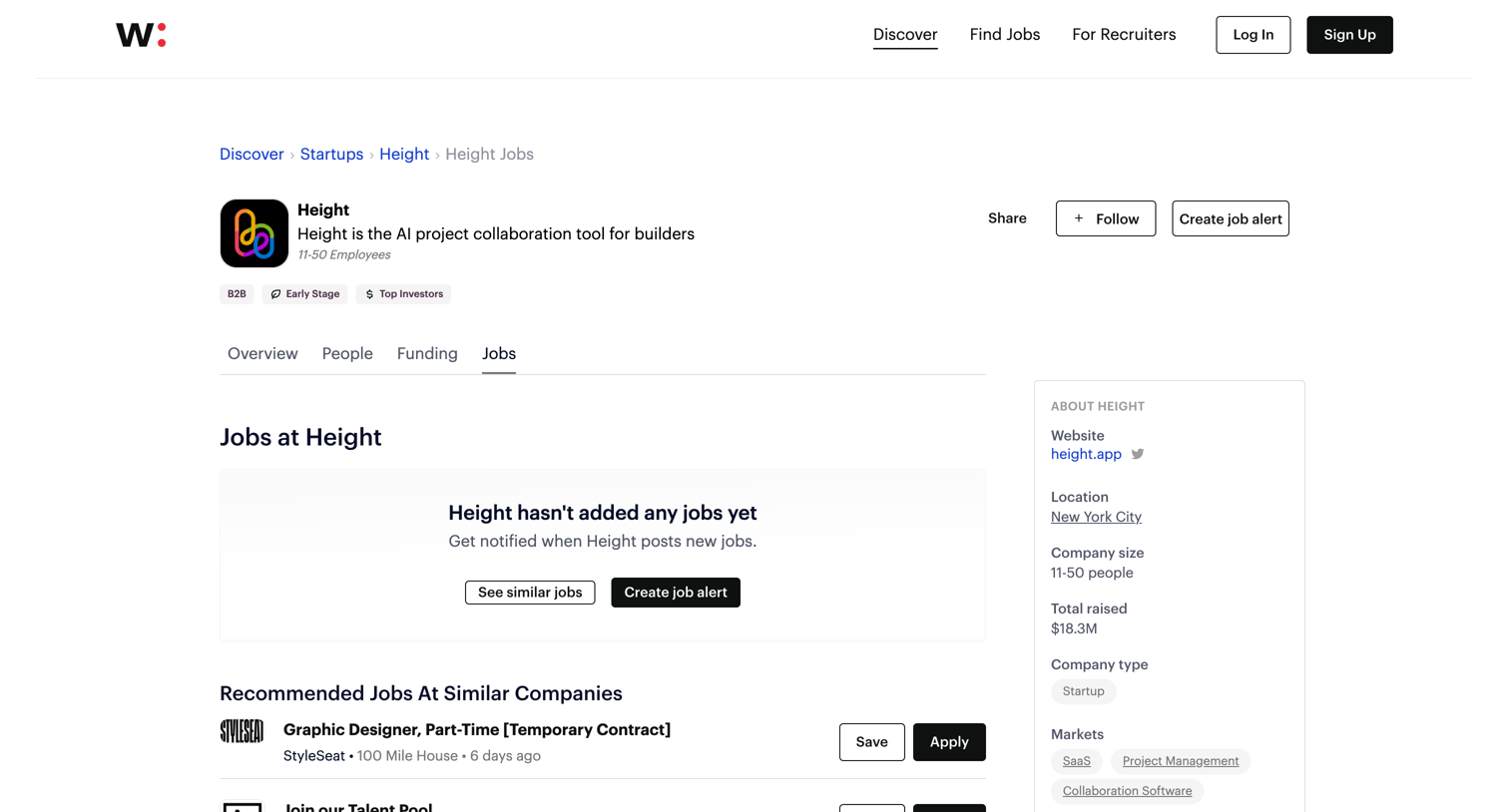Open the Graphic Designer, Part-Time job title

click(x=477, y=730)
